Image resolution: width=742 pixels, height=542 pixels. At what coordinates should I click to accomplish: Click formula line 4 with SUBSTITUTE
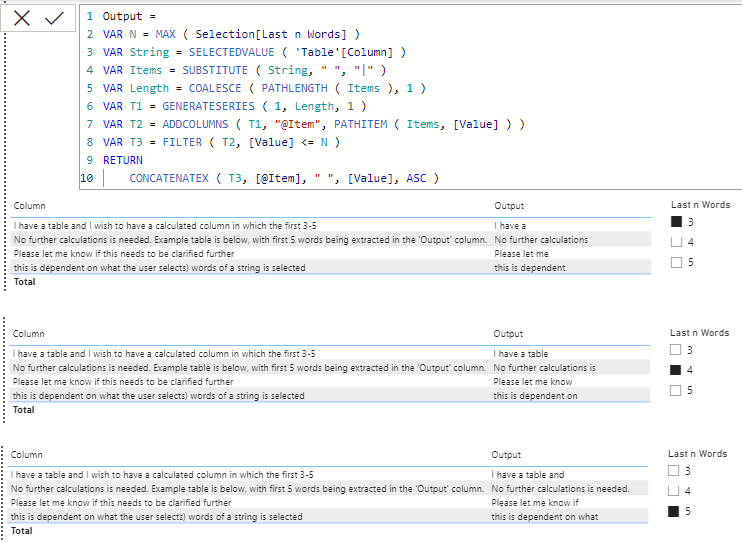pyautogui.click(x=244, y=70)
